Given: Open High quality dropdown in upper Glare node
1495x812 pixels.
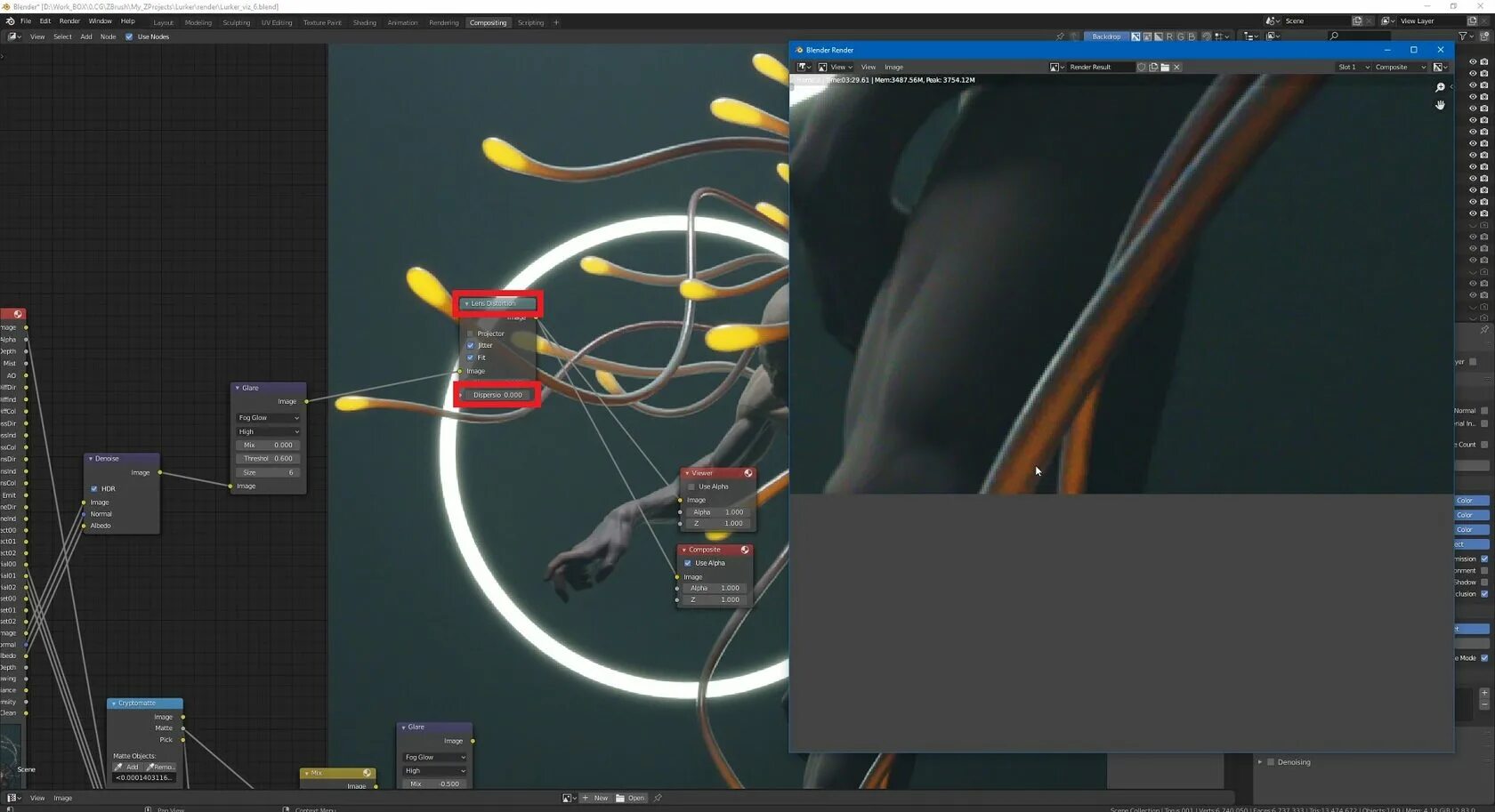Looking at the screenshot, I should [268, 431].
